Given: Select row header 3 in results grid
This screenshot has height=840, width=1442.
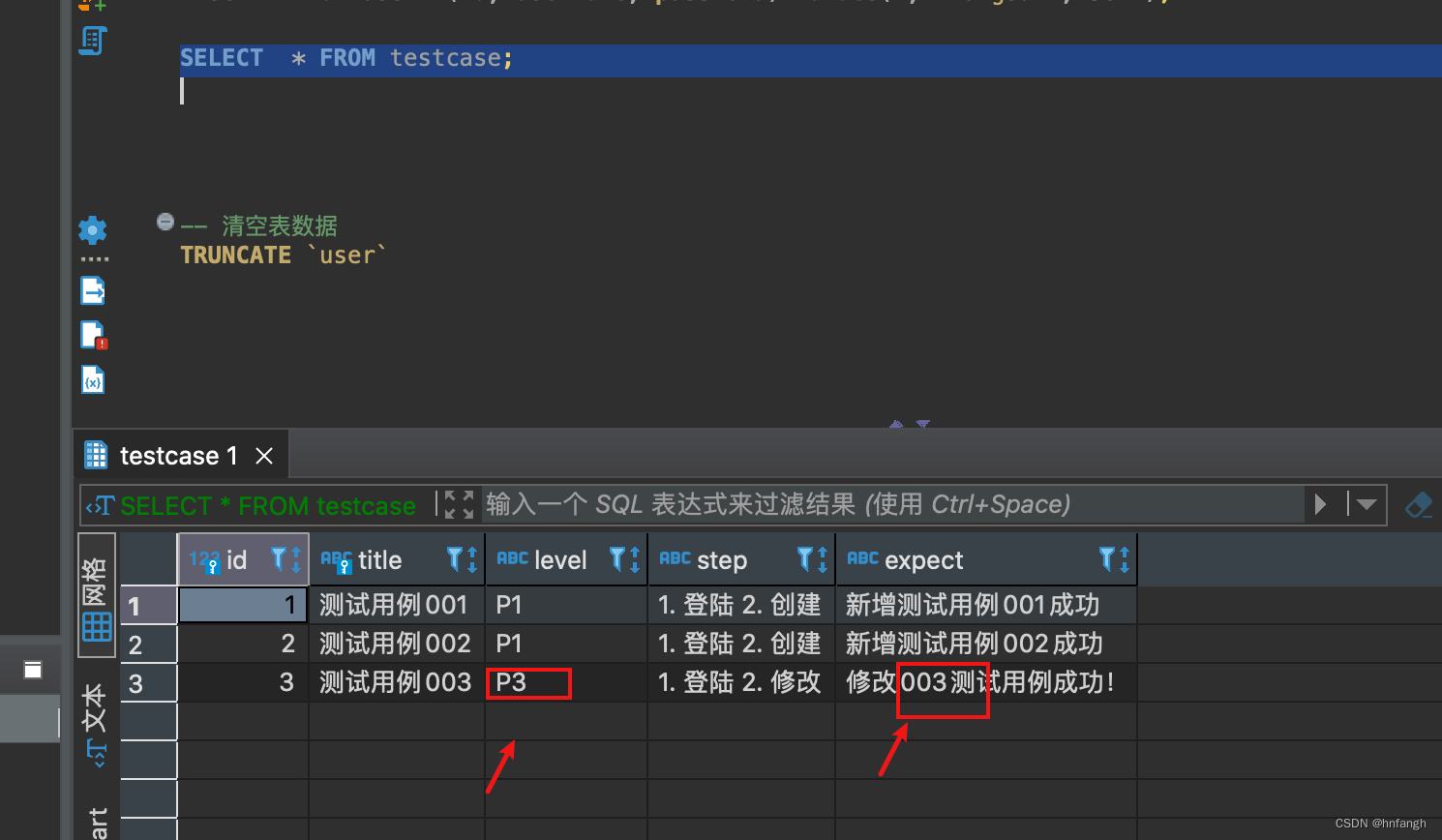Looking at the screenshot, I should pyautogui.click(x=149, y=683).
